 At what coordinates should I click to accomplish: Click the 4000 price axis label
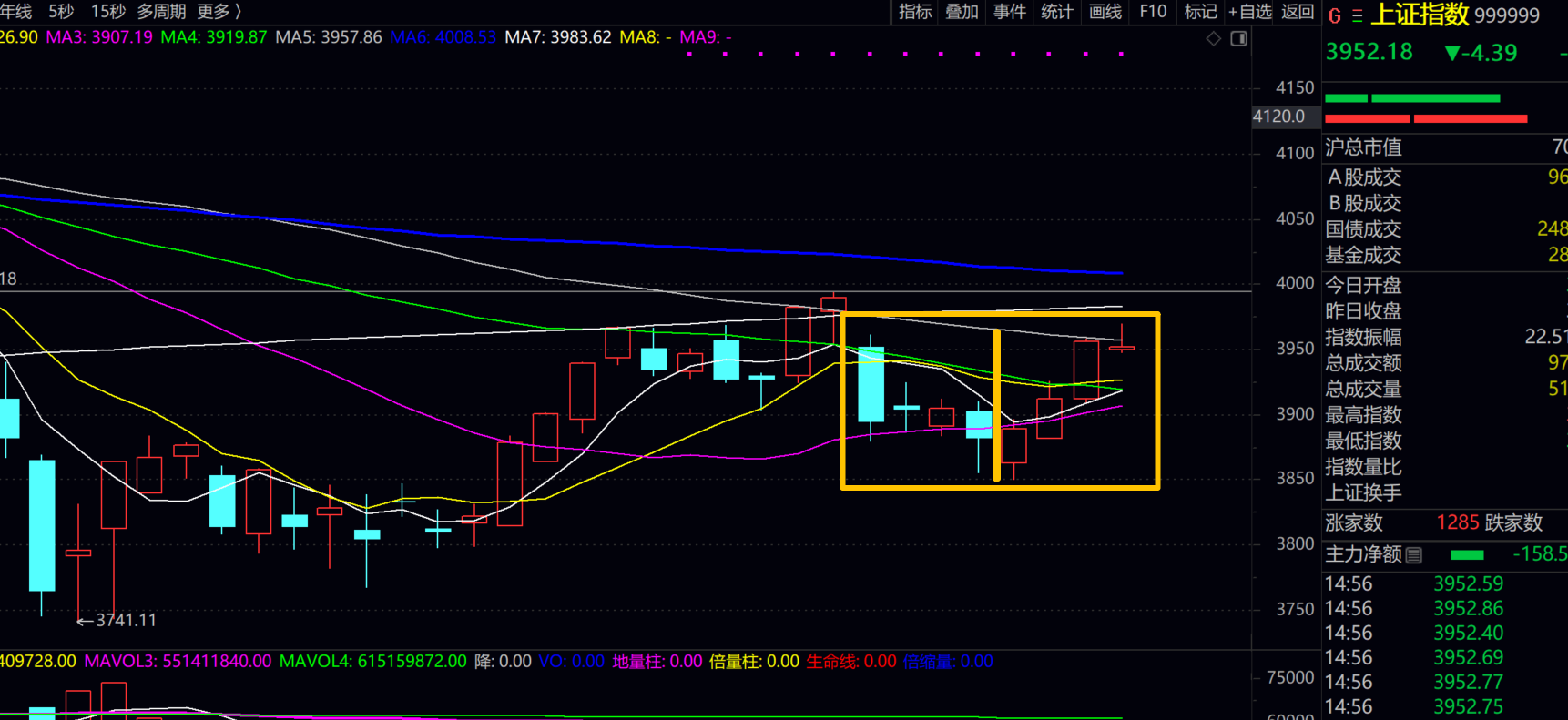(x=1295, y=283)
